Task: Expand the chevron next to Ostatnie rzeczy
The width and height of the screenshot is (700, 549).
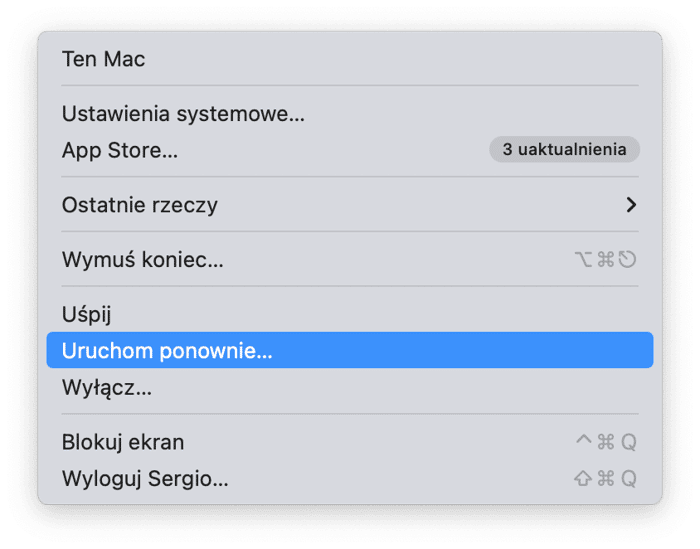Action: click(x=631, y=205)
